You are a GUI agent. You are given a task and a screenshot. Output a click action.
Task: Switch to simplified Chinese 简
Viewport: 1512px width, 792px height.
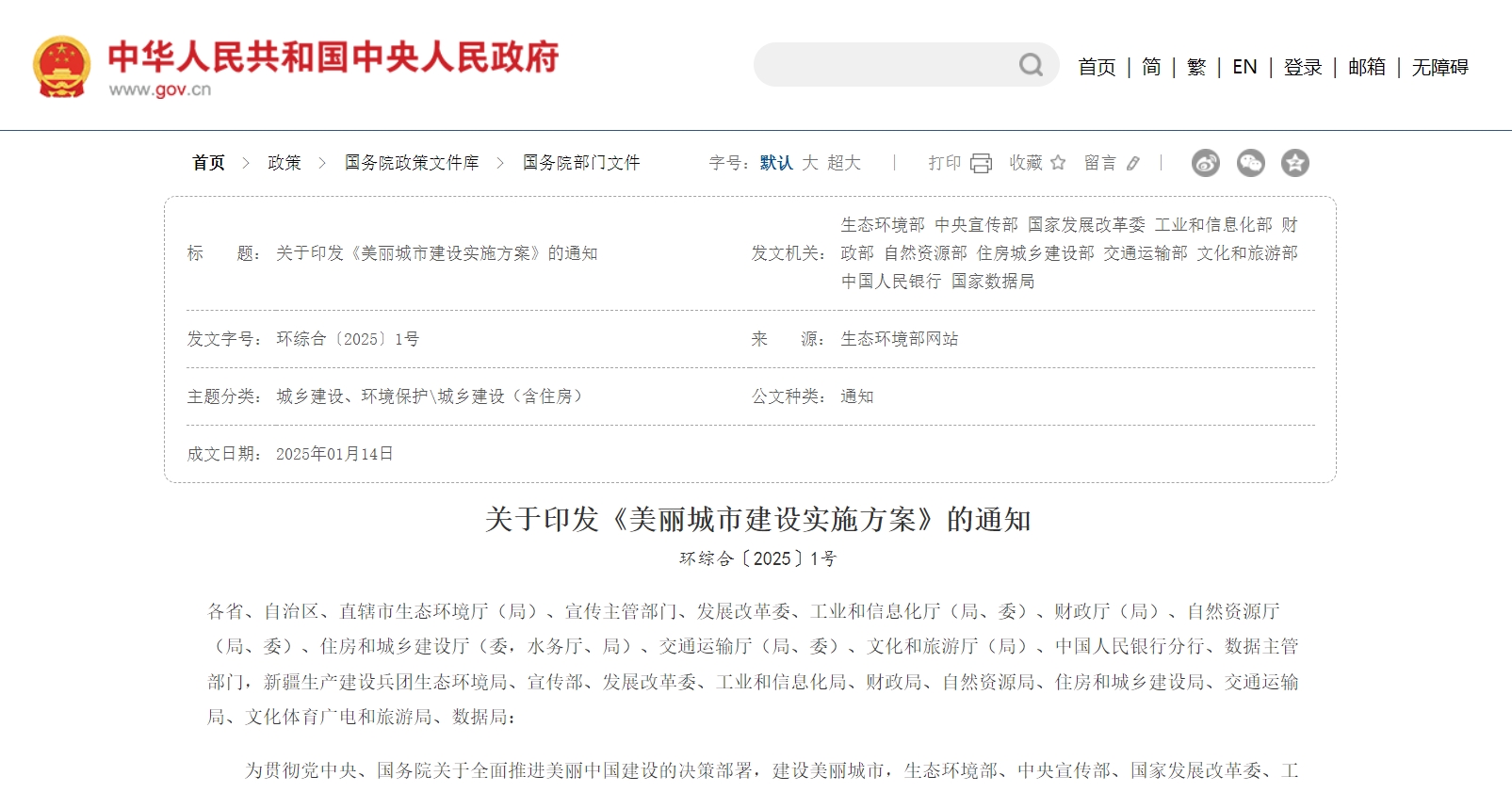(x=1151, y=67)
